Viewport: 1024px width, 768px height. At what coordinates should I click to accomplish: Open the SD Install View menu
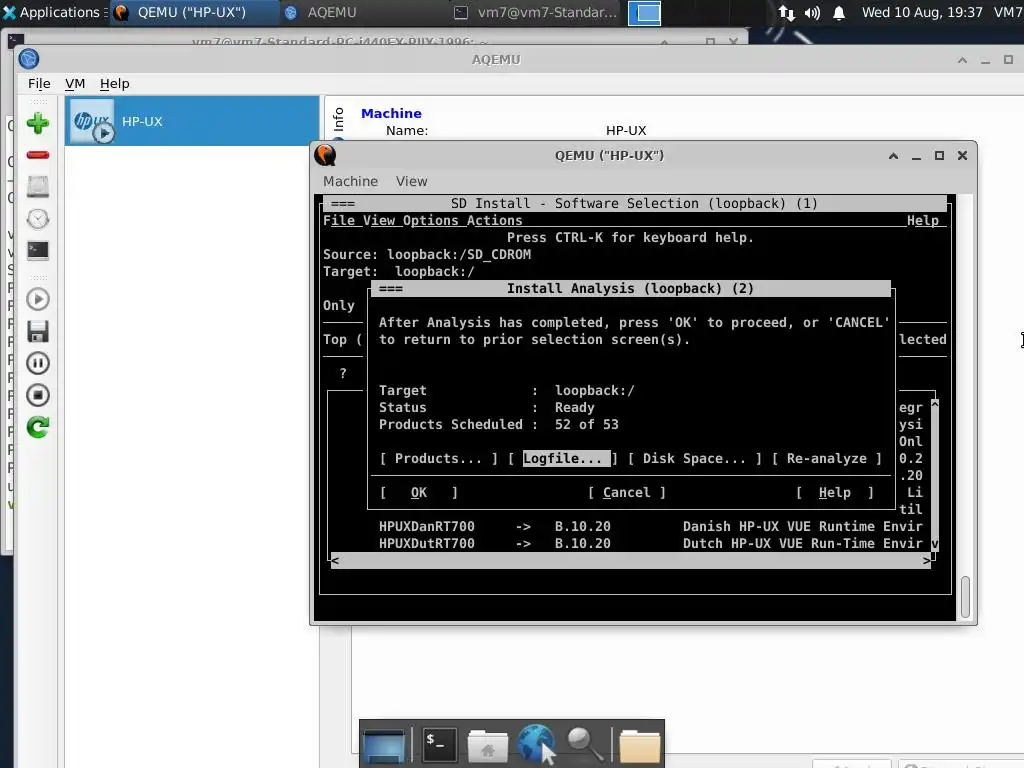[379, 220]
